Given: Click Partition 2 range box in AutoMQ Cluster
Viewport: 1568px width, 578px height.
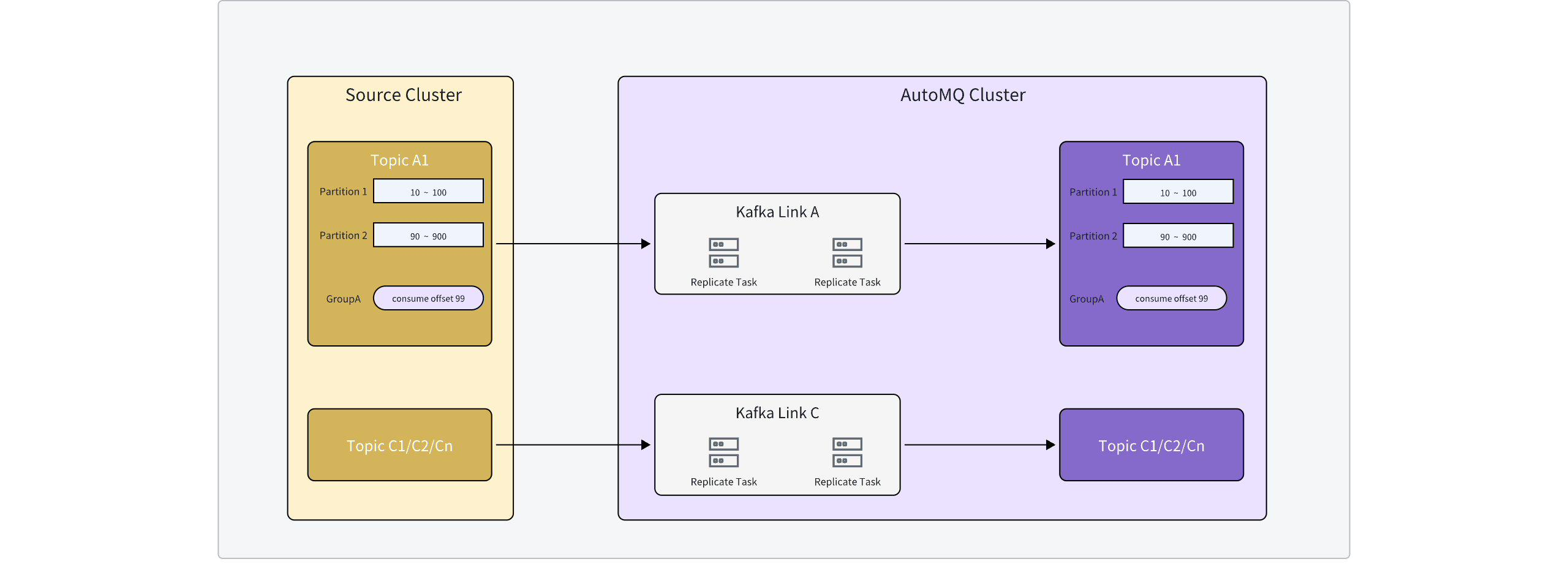Looking at the screenshot, I should (1178, 236).
